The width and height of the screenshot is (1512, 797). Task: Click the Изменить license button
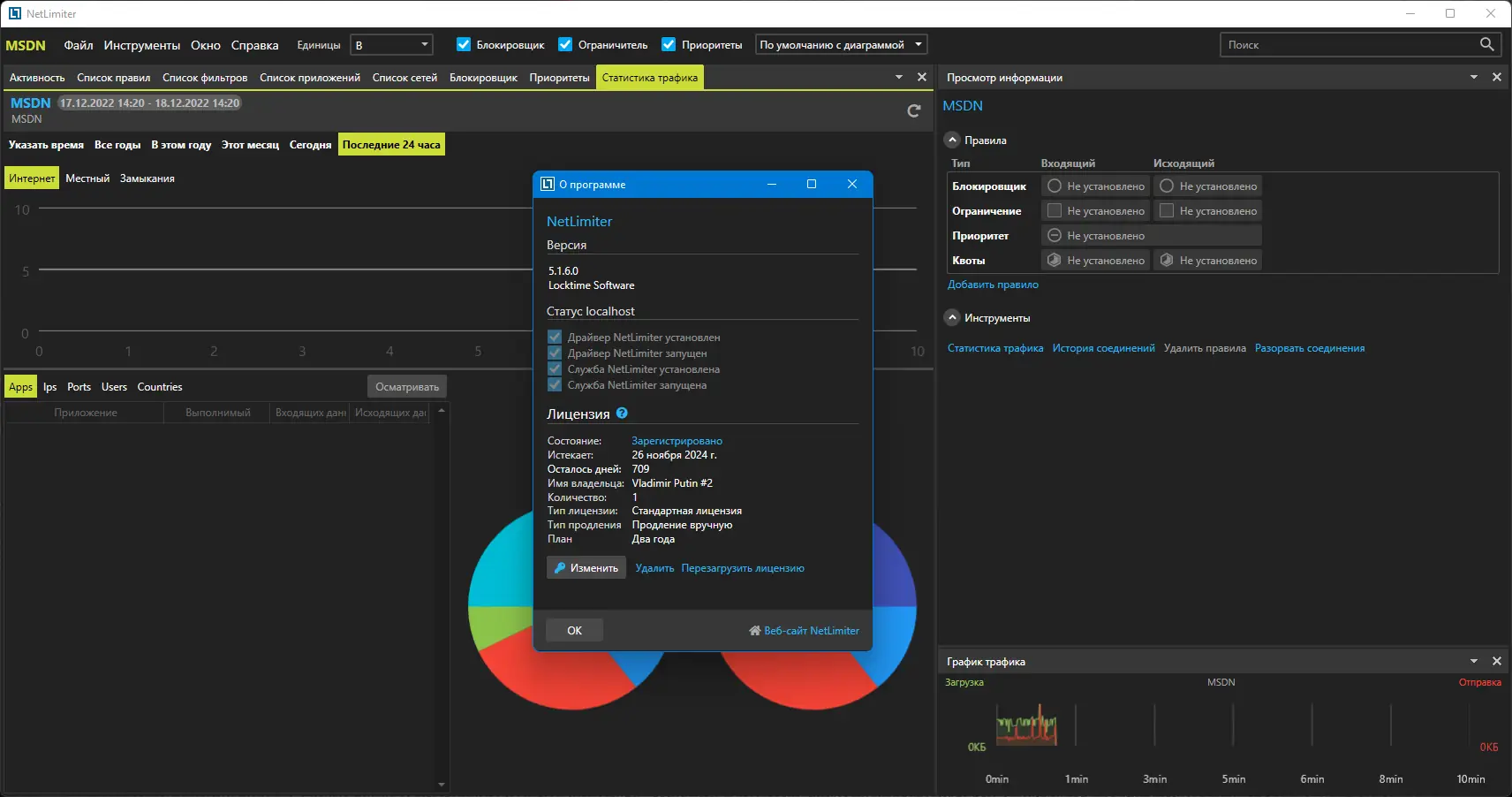(586, 567)
